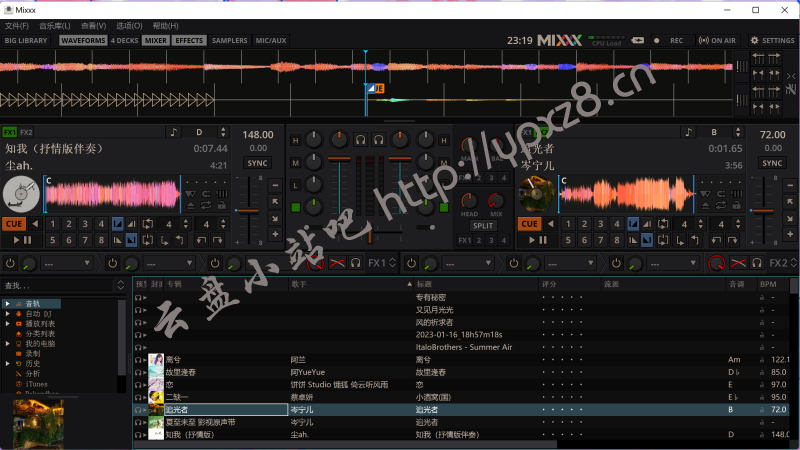Click left deck hotcue 1
This screenshot has width=800, height=450.
[x=53, y=224]
